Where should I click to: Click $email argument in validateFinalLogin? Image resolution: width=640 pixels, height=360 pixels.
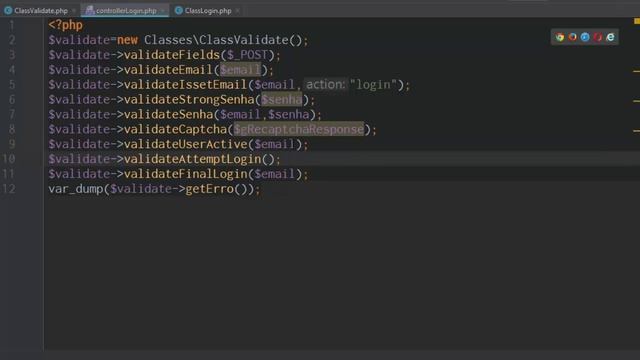[x=275, y=174]
